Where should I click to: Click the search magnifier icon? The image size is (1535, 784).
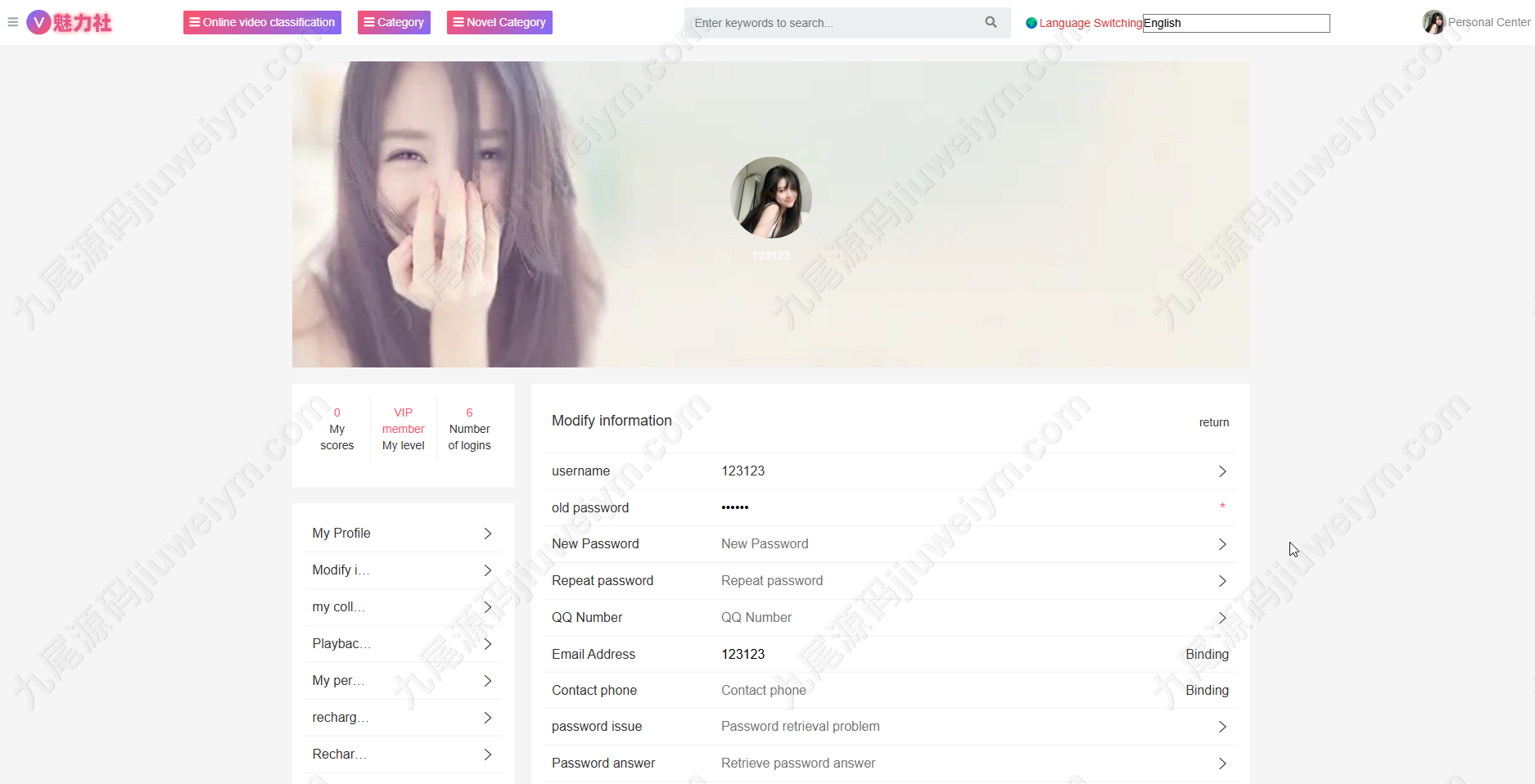pos(991,22)
